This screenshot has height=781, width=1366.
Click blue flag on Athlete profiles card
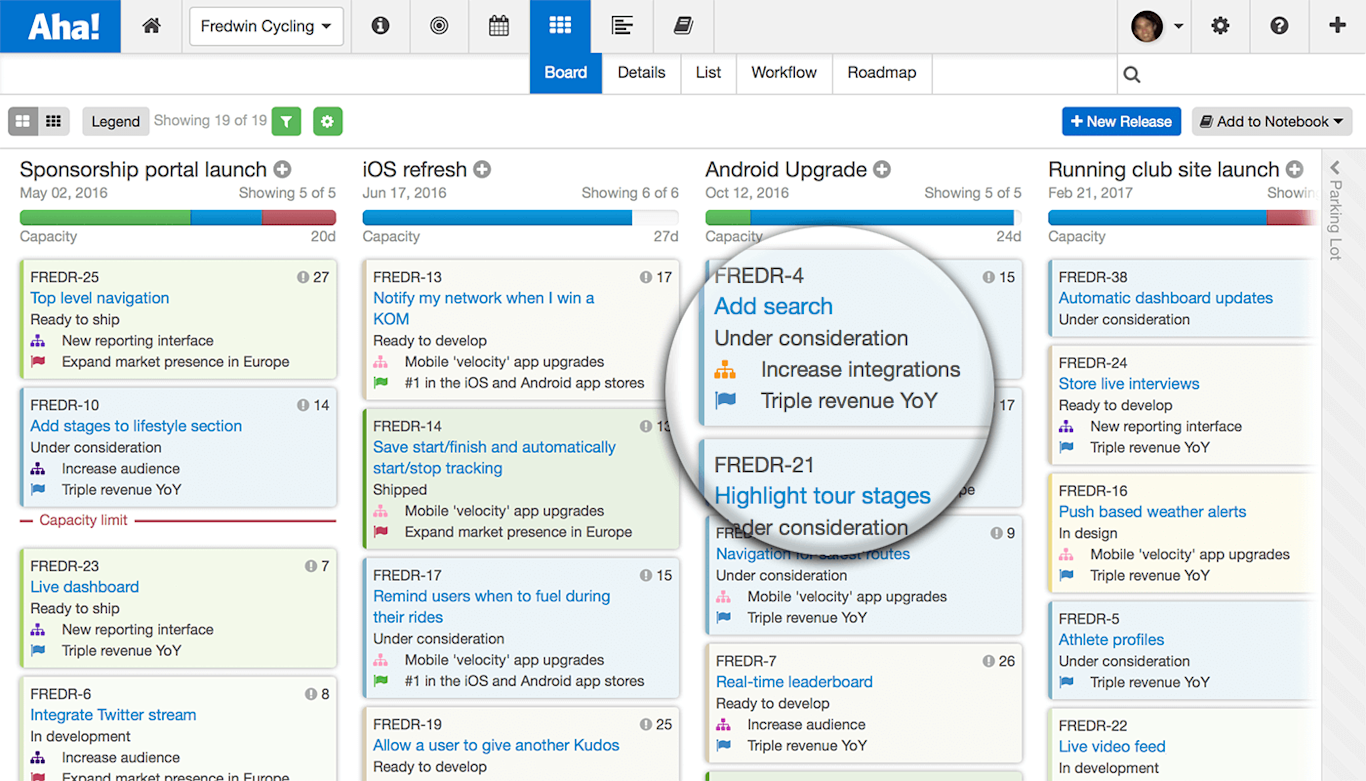click(x=1067, y=682)
